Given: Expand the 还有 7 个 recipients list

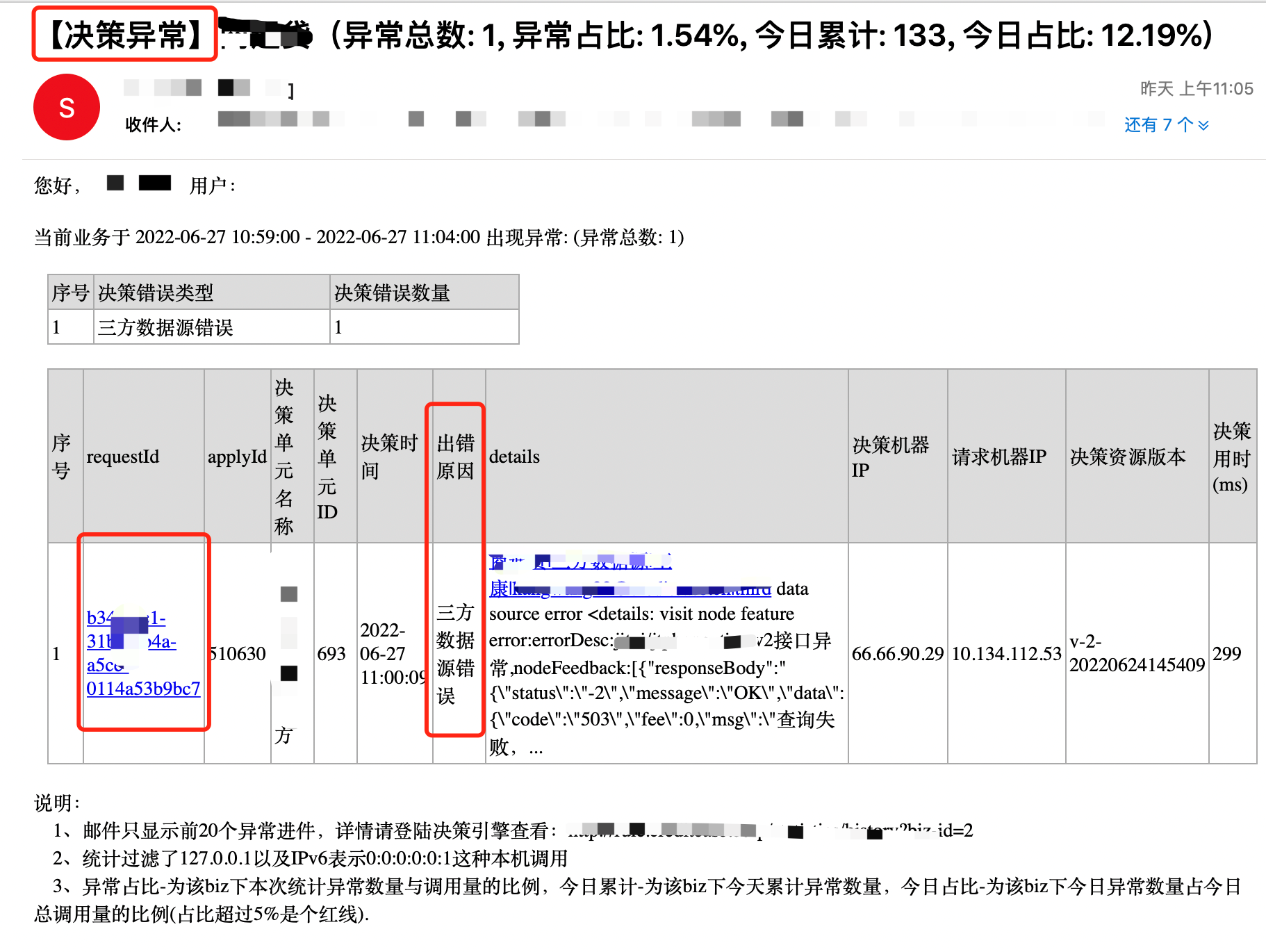Looking at the screenshot, I should click(1167, 124).
